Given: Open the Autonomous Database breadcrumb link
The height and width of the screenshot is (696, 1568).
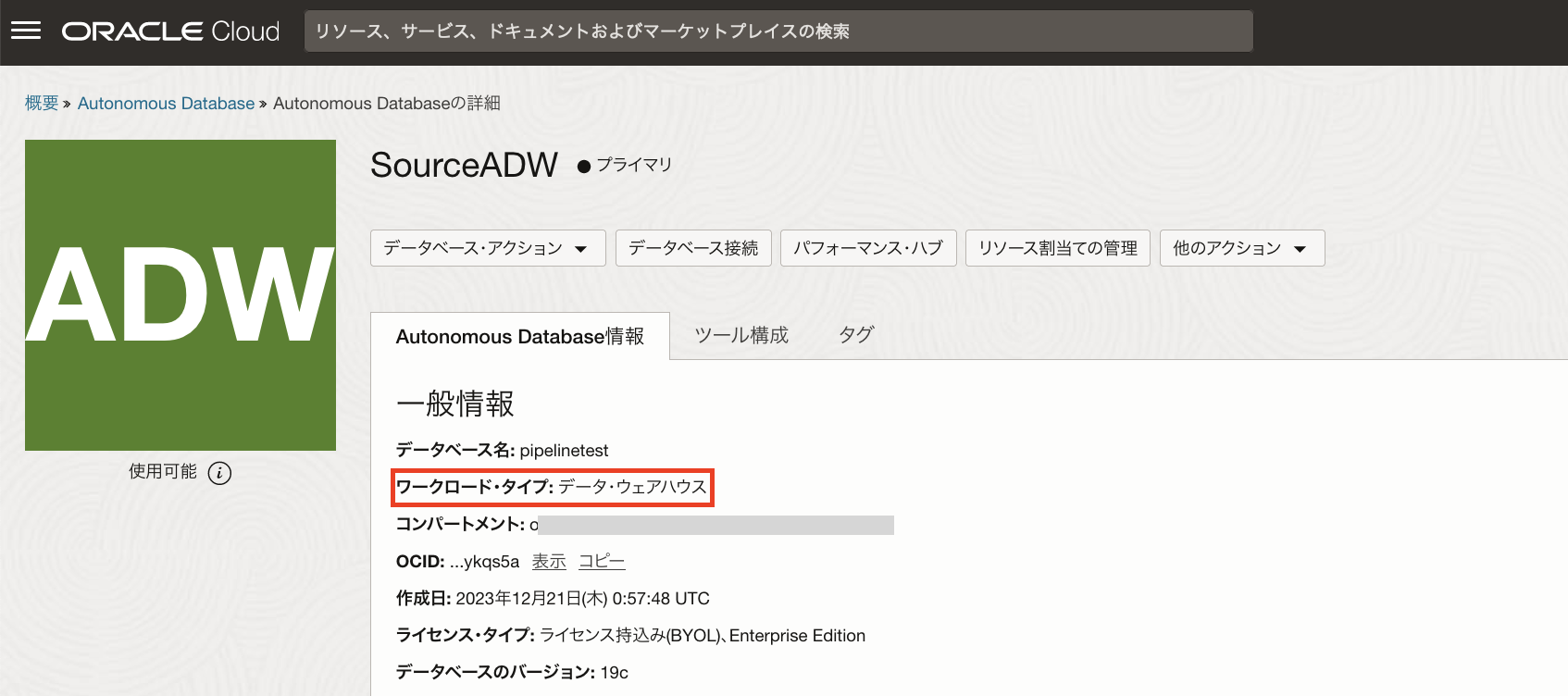Looking at the screenshot, I should [x=166, y=103].
